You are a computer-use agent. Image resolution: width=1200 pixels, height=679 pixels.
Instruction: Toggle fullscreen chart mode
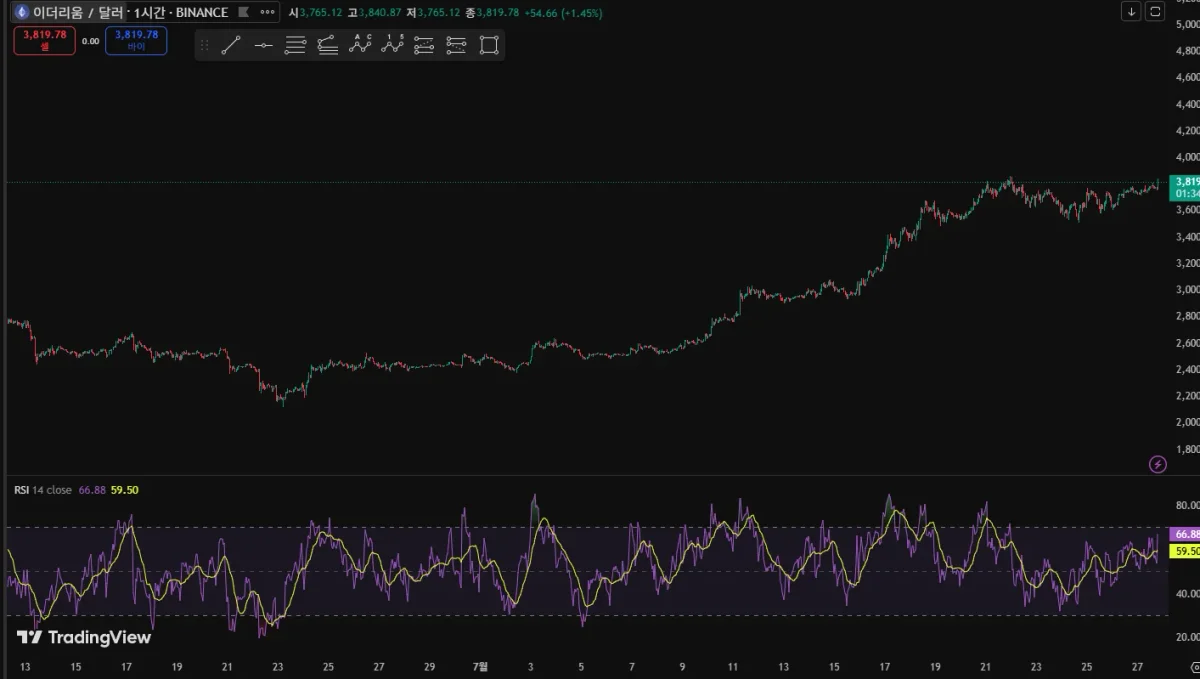[x=1156, y=11]
